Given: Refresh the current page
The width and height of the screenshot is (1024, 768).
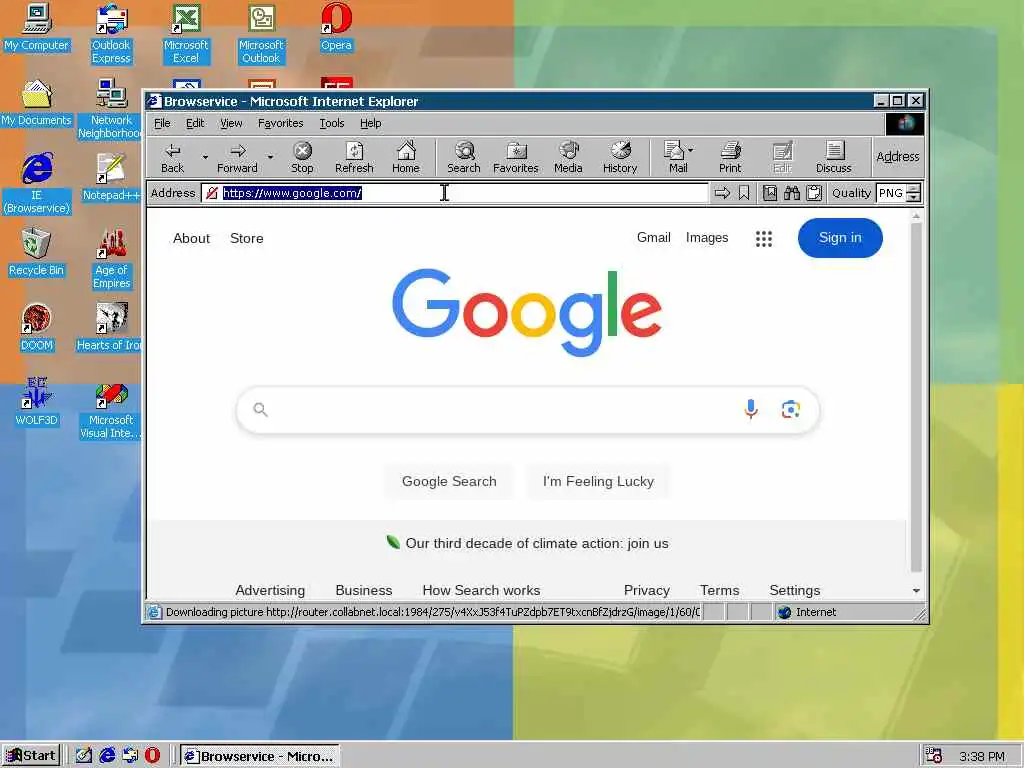Looking at the screenshot, I should [354, 157].
